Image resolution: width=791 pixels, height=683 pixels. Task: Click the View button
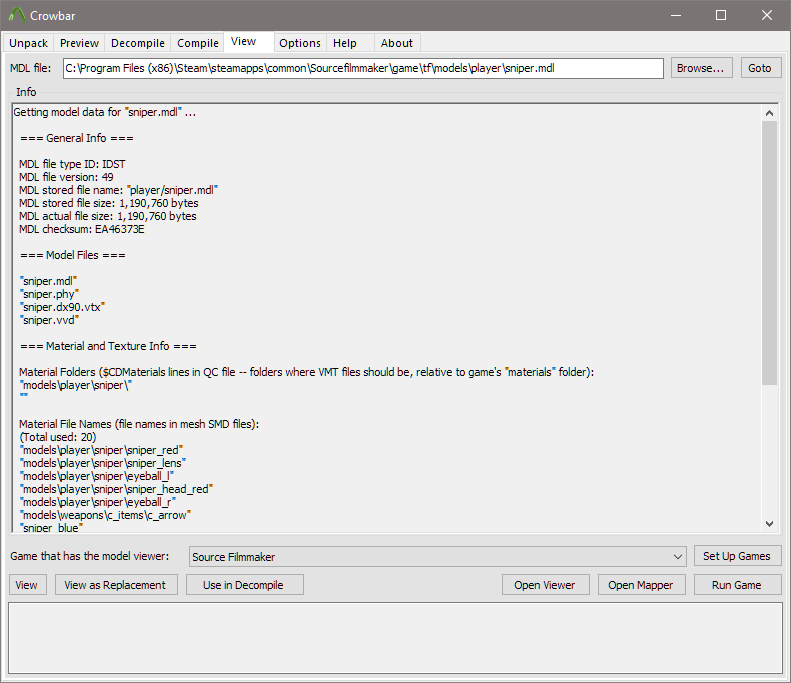[x=27, y=585]
